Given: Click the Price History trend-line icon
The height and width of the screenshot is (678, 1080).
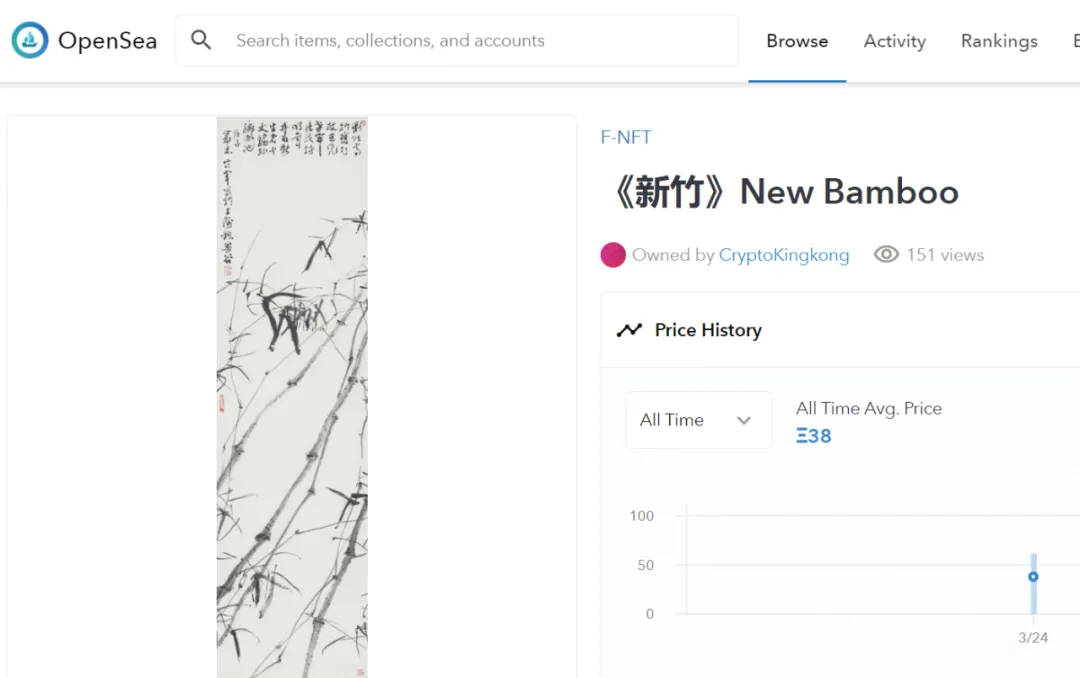Looking at the screenshot, I should 629,330.
